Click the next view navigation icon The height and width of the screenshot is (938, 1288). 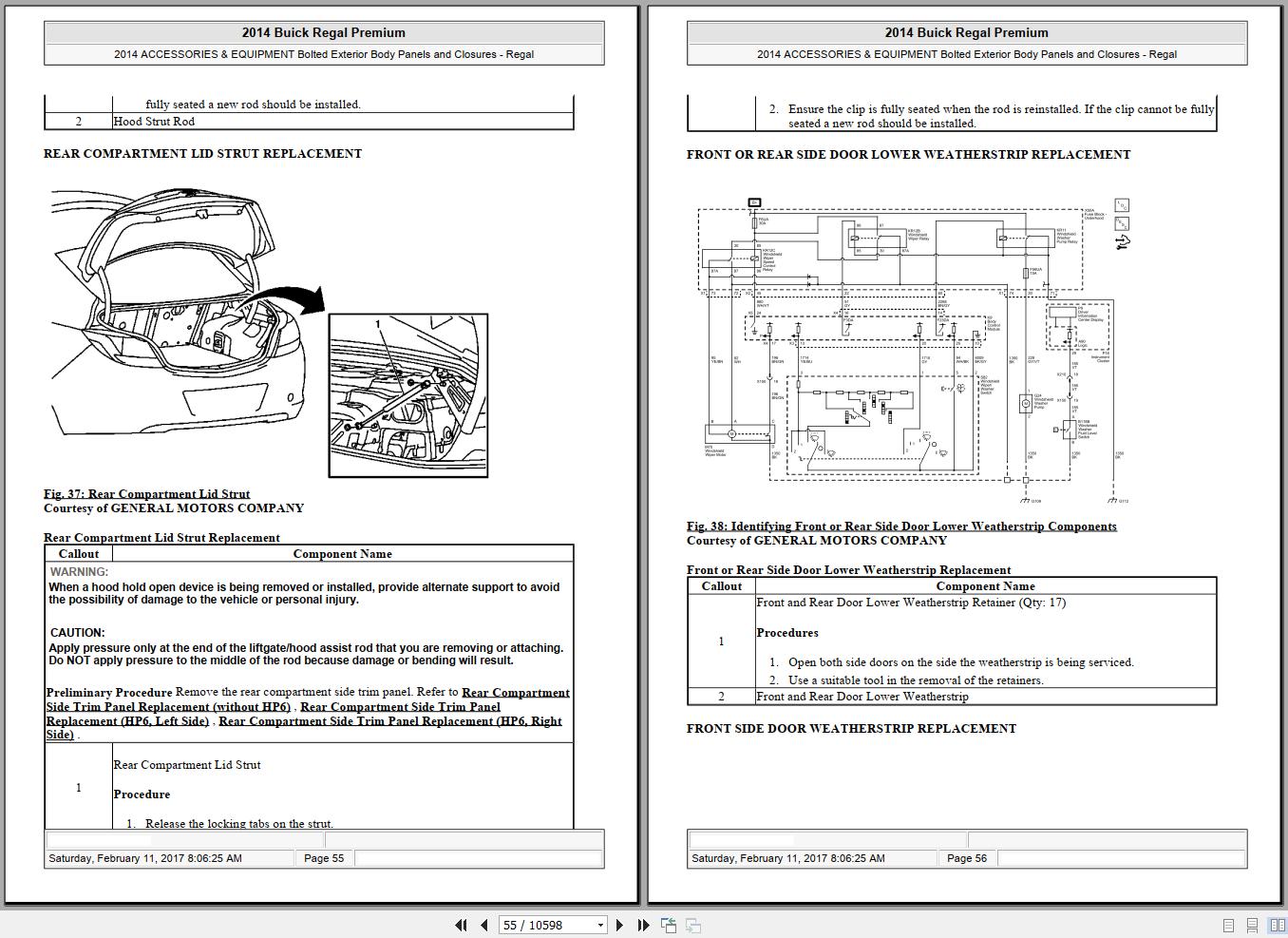pos(692,925)
